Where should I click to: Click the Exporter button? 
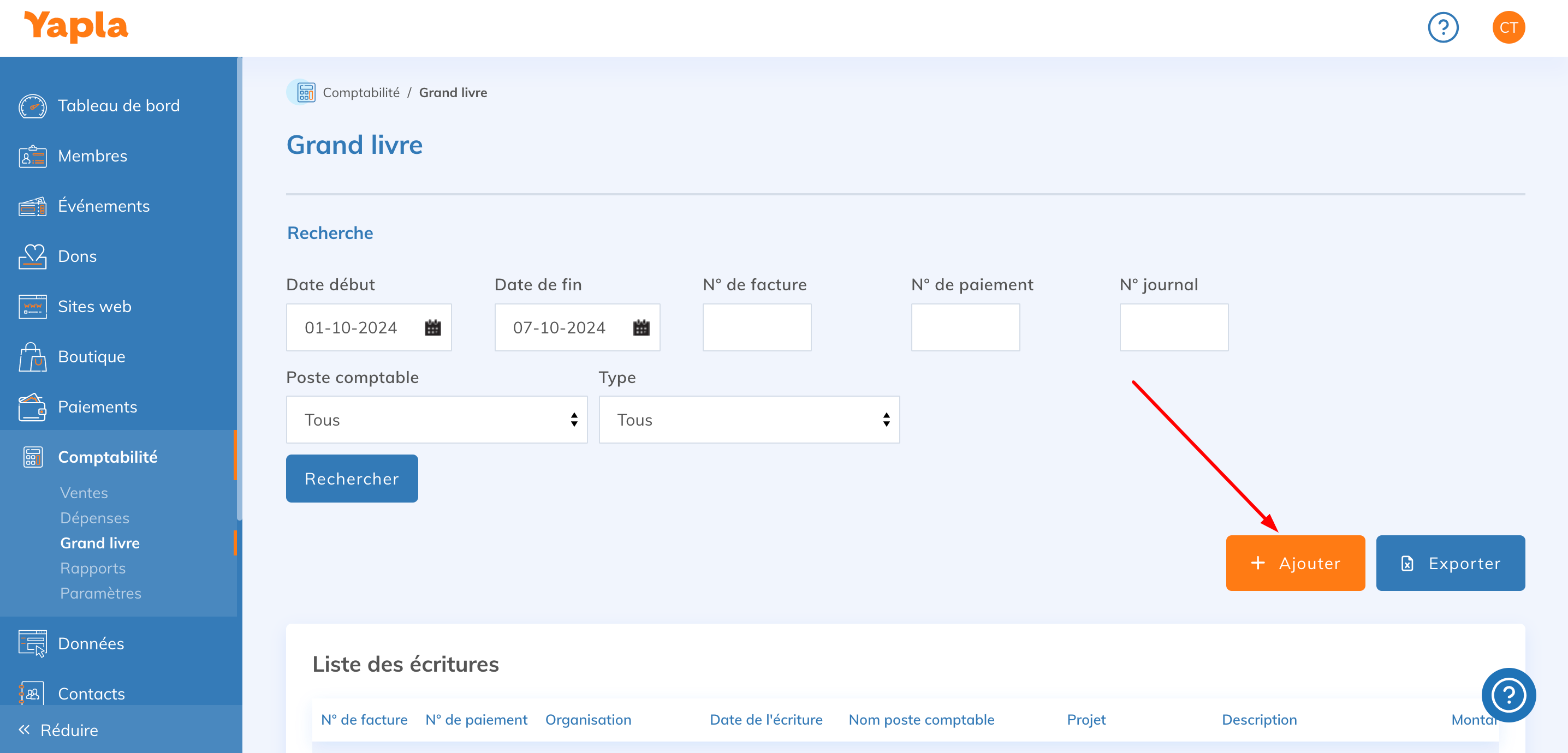coord(1450,563)
